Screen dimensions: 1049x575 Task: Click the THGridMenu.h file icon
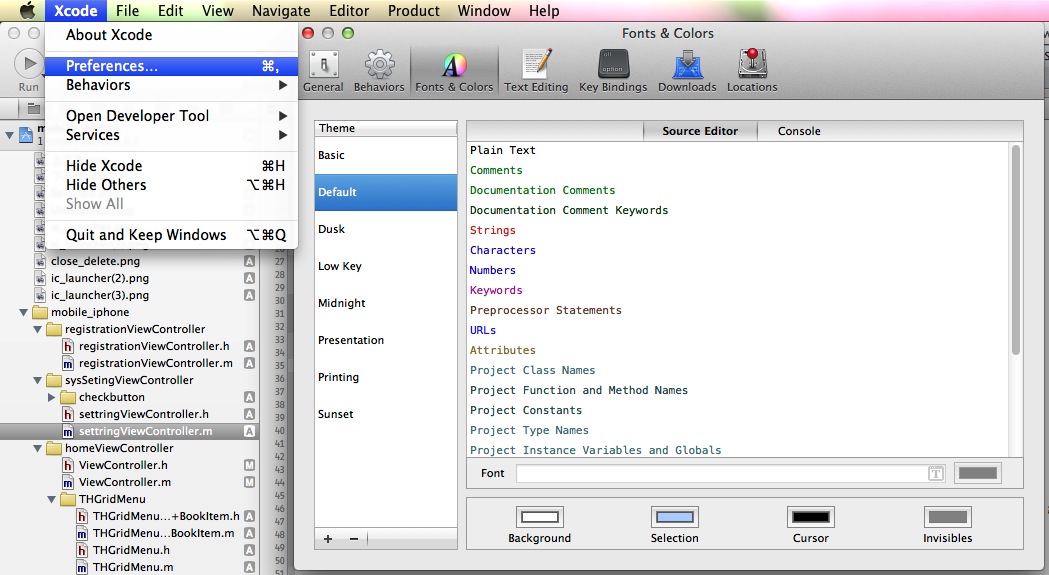pyautogui.click(x=82, y=550)
